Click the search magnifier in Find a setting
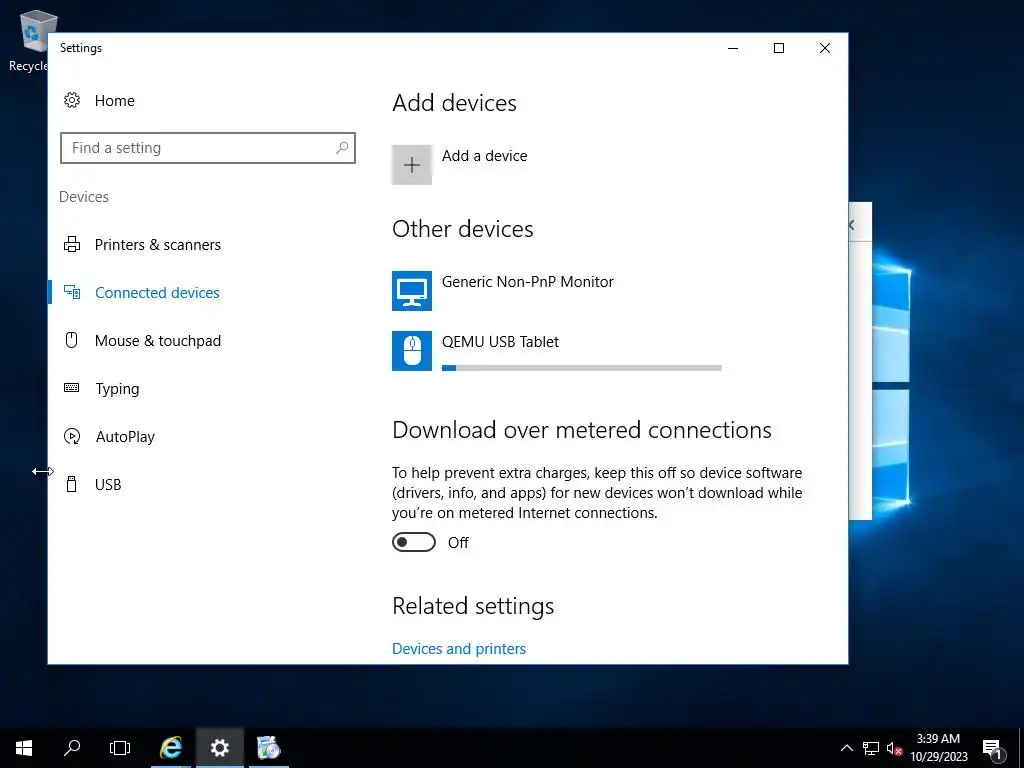Screen dimensions: 1024x768 point(342,148)
